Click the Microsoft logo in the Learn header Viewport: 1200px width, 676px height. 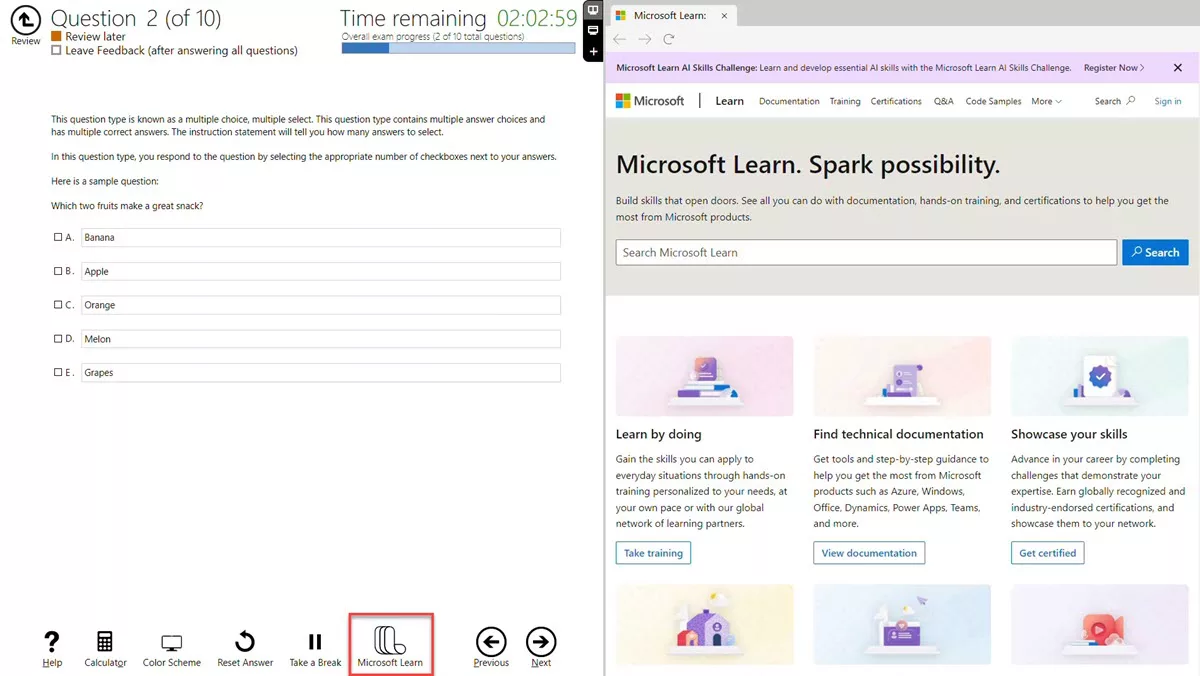coord(650,101)
